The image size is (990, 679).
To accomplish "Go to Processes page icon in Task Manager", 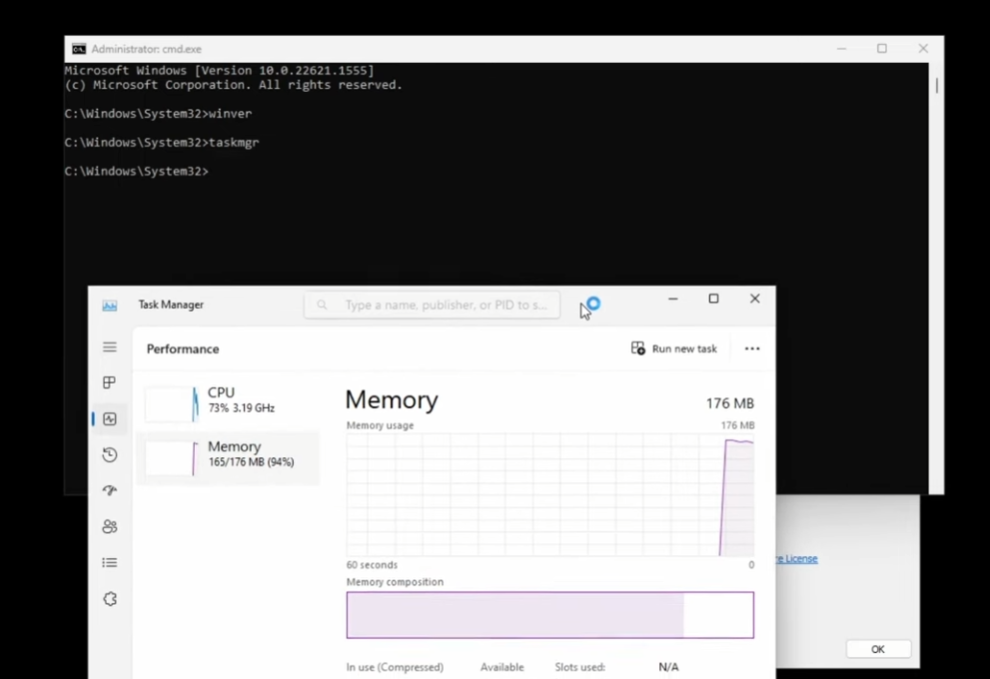I will click(110, 383).
